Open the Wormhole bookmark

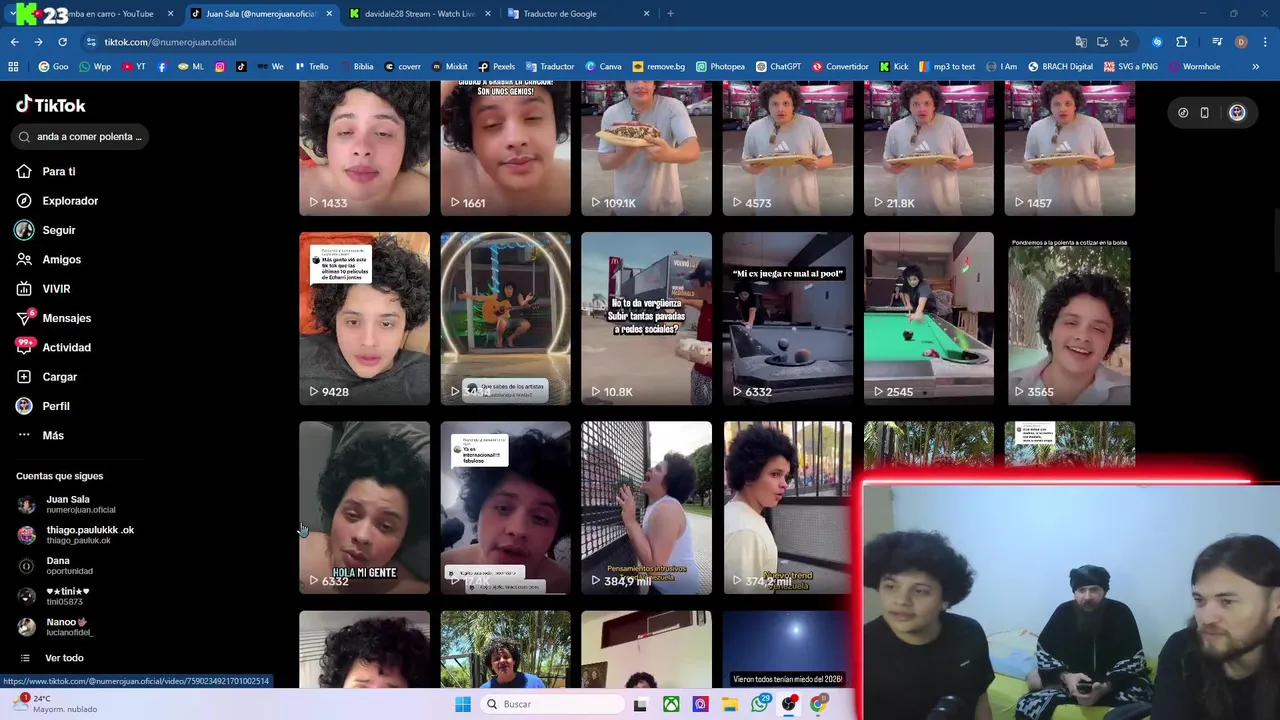pos(1194,67)
